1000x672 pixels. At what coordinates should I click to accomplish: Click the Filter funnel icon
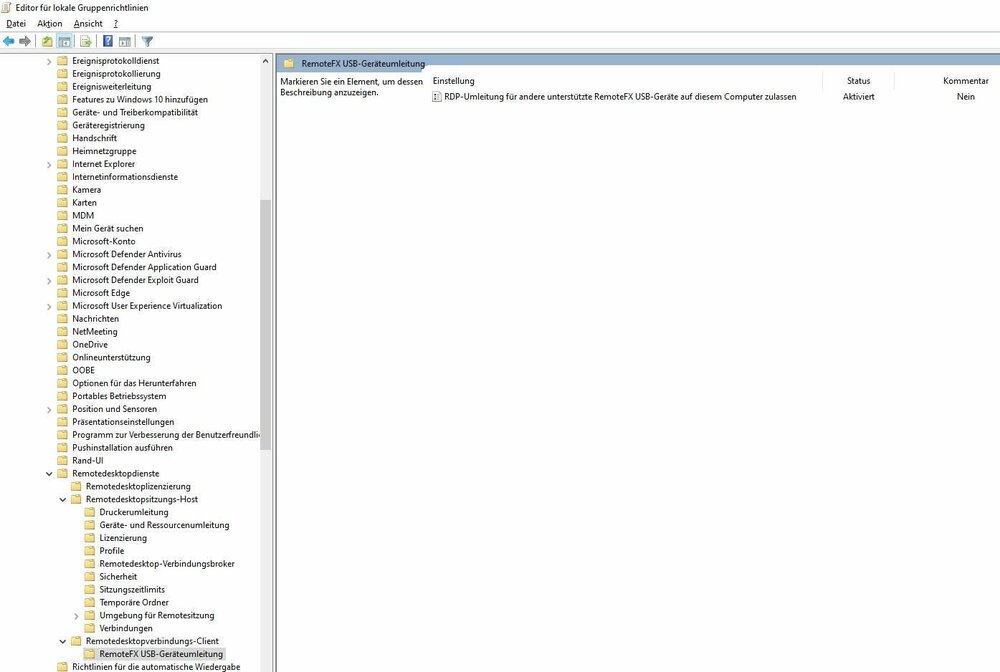click(x=147, y=41)
